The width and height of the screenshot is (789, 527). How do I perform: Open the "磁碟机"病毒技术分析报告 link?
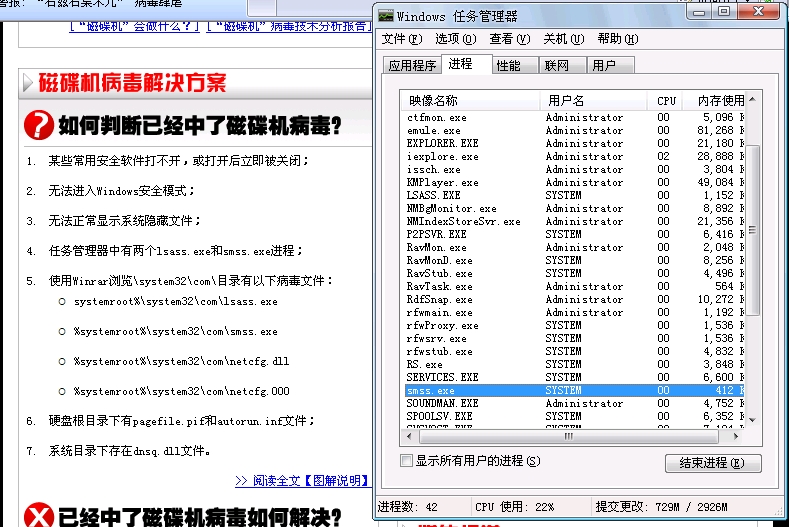tap(288, 26)
